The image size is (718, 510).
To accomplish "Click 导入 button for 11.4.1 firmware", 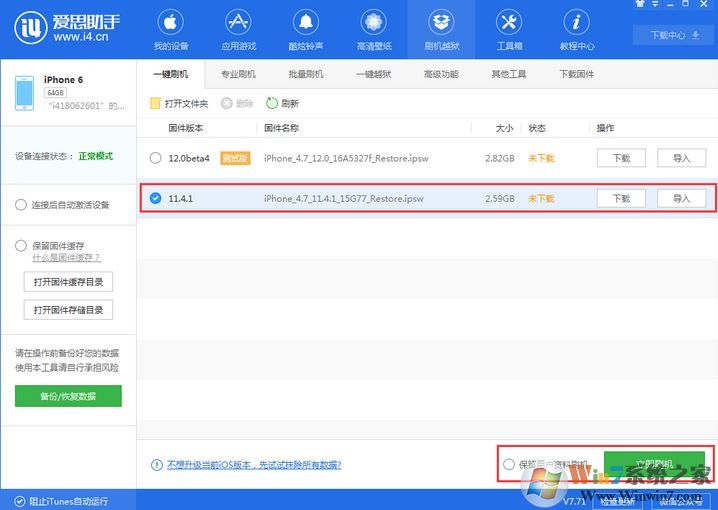I will pyautogui.click(x=681, y=198).
